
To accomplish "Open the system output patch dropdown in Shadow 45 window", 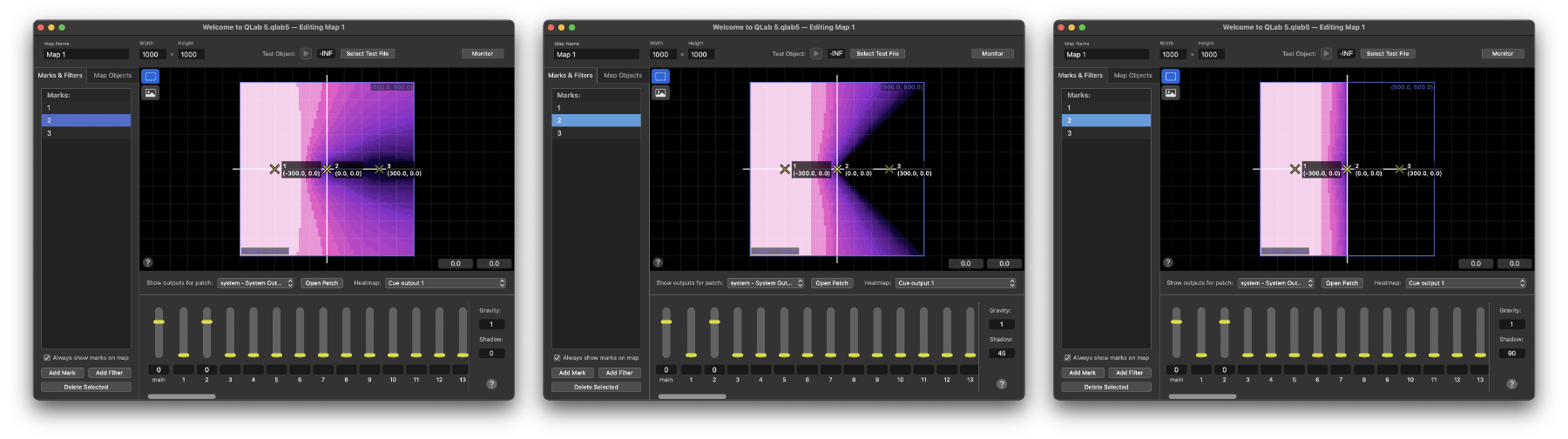I will pyautogui.click(x=767, y=283).
